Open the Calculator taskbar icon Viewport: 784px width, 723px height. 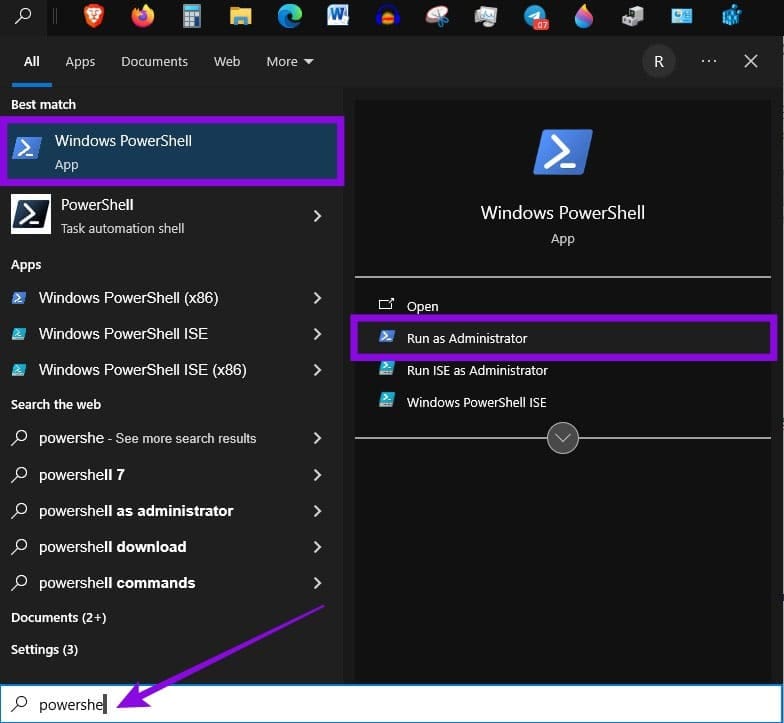pyautogui.click(x=192, y=16)
